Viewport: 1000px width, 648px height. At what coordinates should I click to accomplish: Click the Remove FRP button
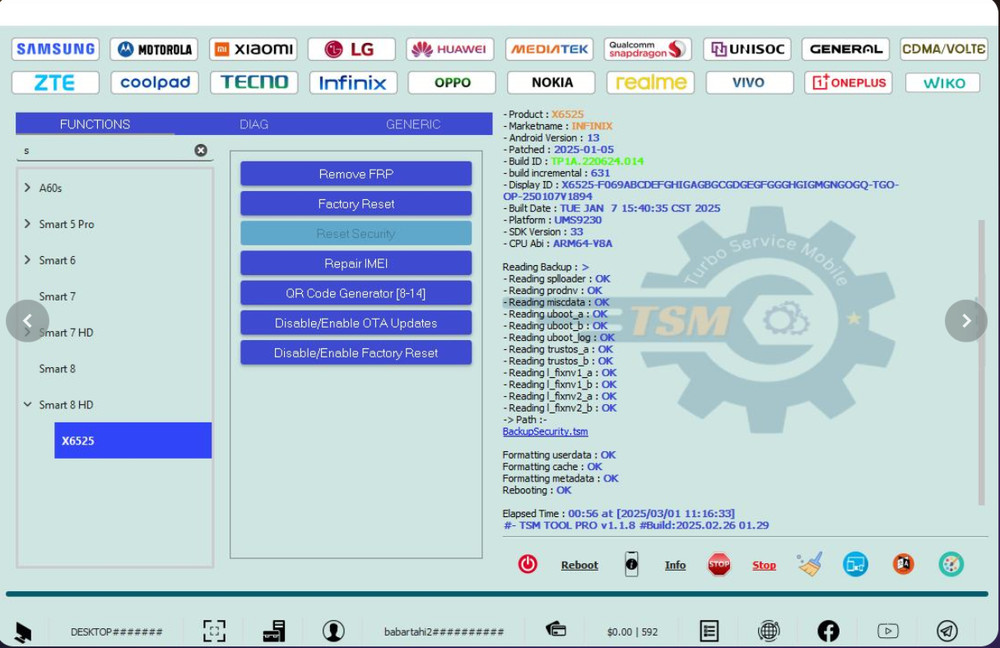pyautogui.click(x=355, y=172)
